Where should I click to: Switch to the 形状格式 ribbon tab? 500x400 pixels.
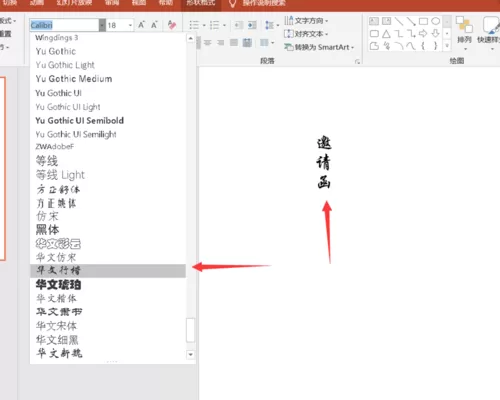tap(201, 3)
